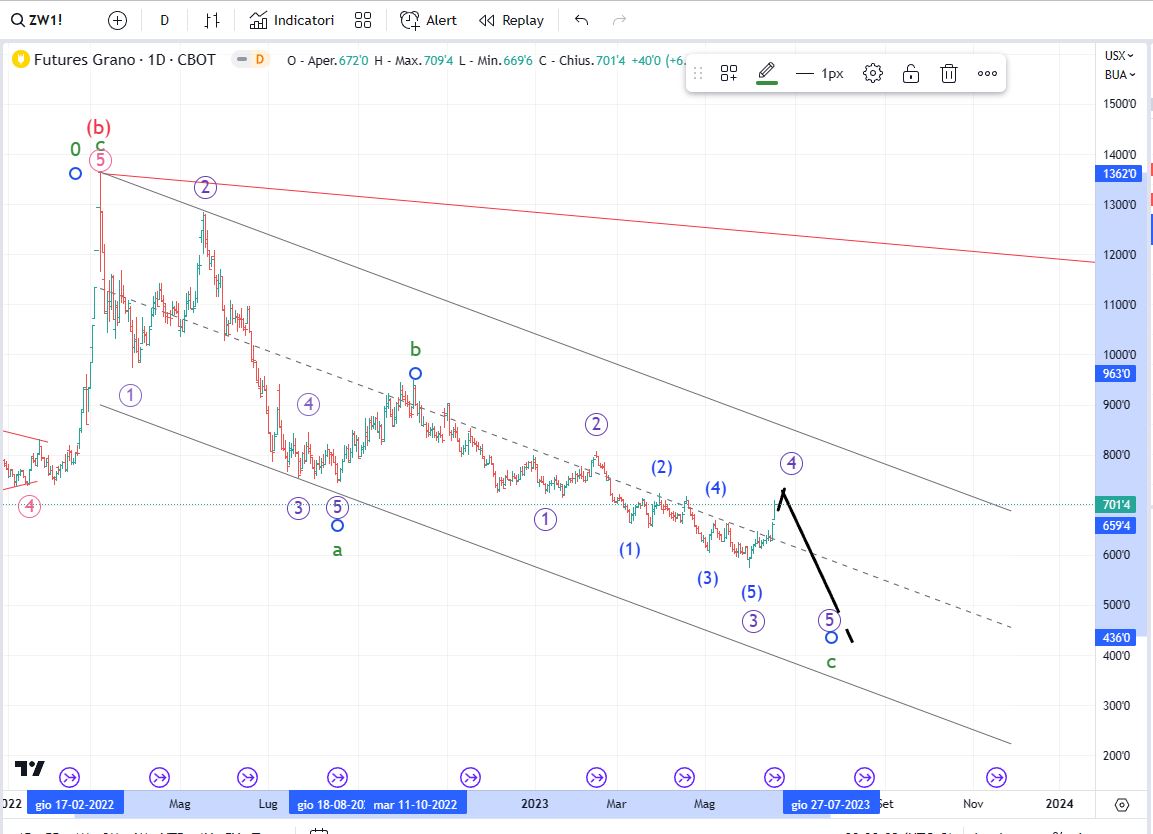
Task: Select the green a wave label
Action: coord(338,550)
